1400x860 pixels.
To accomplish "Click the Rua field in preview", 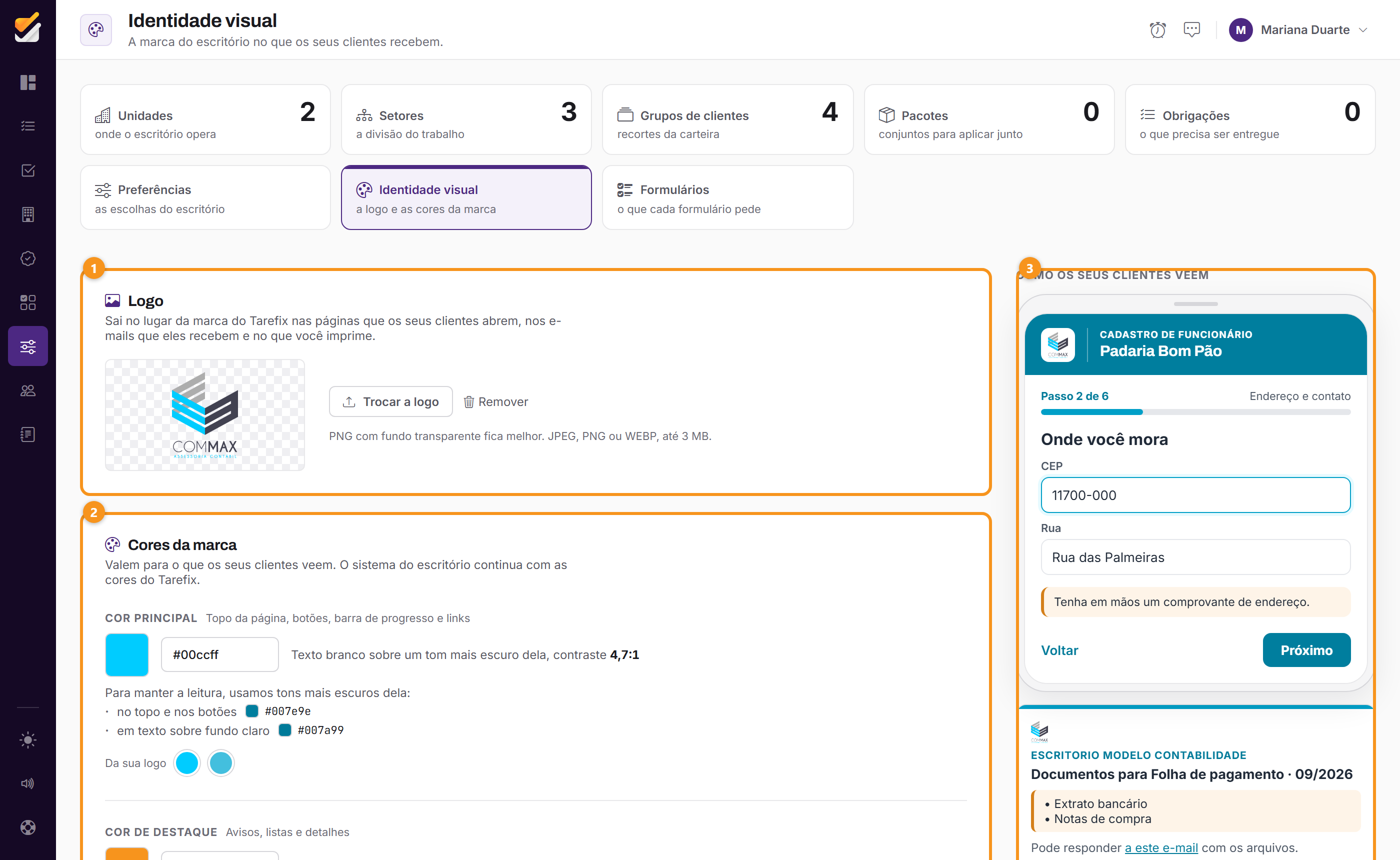I will (1195, 557).
